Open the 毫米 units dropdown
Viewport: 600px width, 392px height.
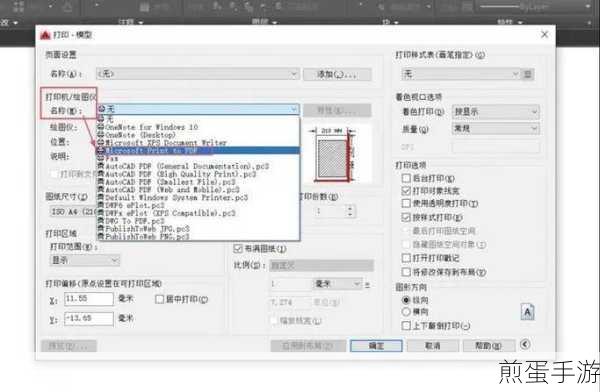click(x=338, y=284)
